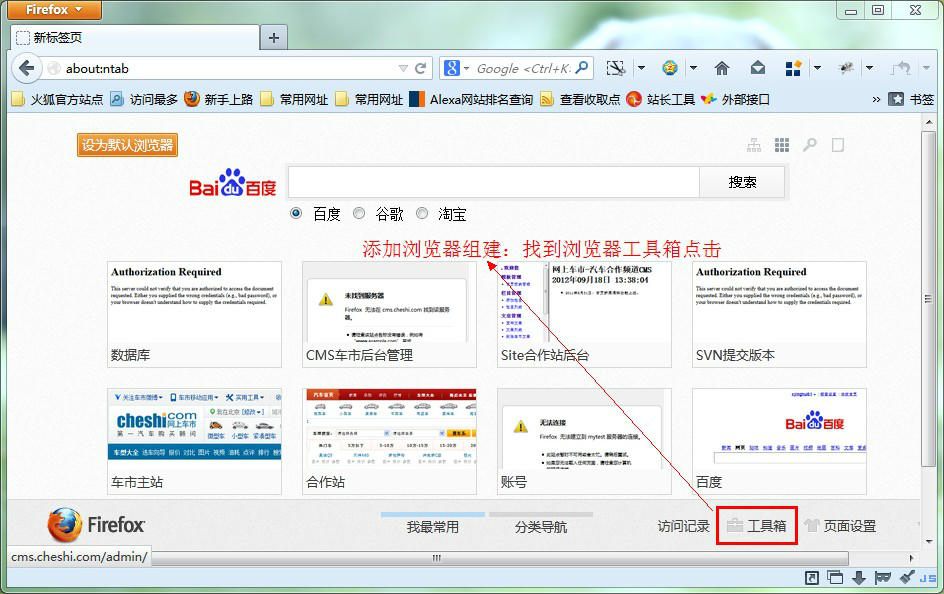Click the 搜索 search button
944x594 pixels.
click(x=742, y=182)
